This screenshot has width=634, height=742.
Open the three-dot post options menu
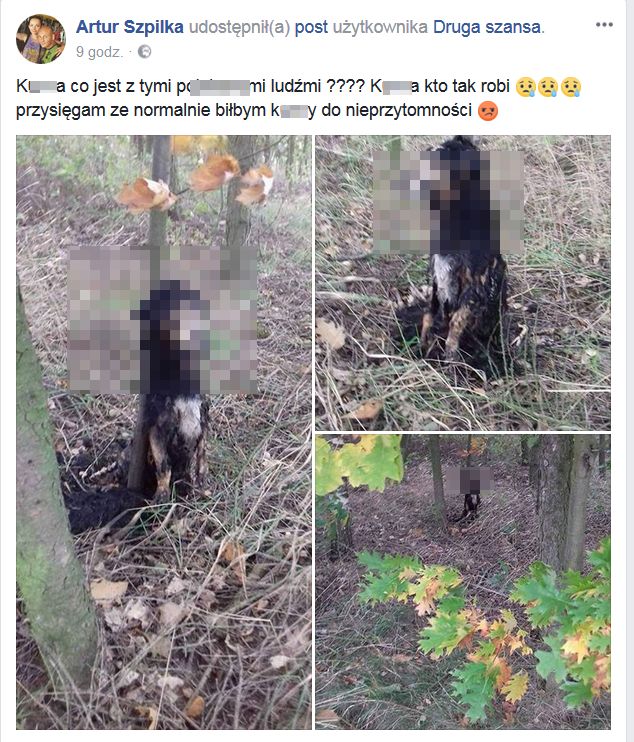(604, 25)
